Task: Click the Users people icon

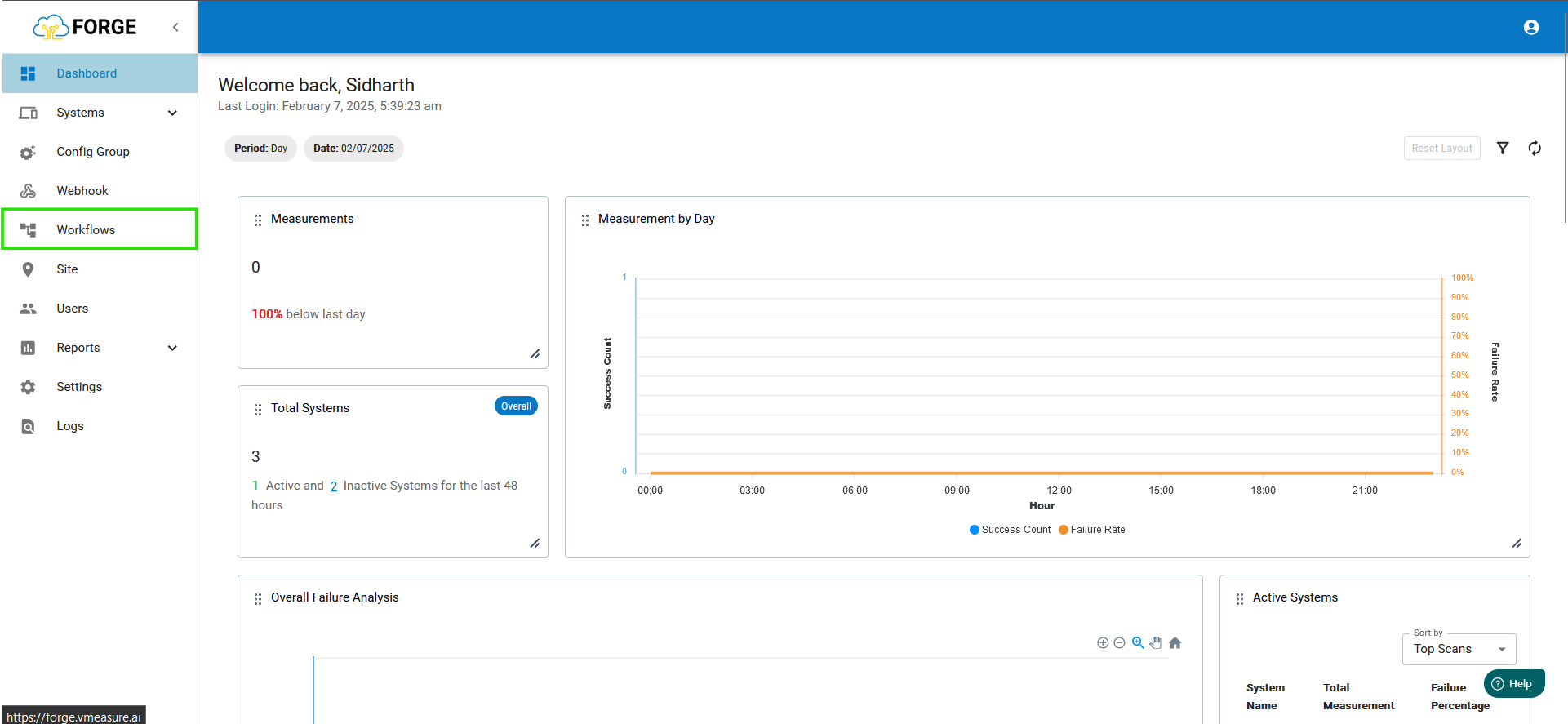Action: (x=28, y=309)
